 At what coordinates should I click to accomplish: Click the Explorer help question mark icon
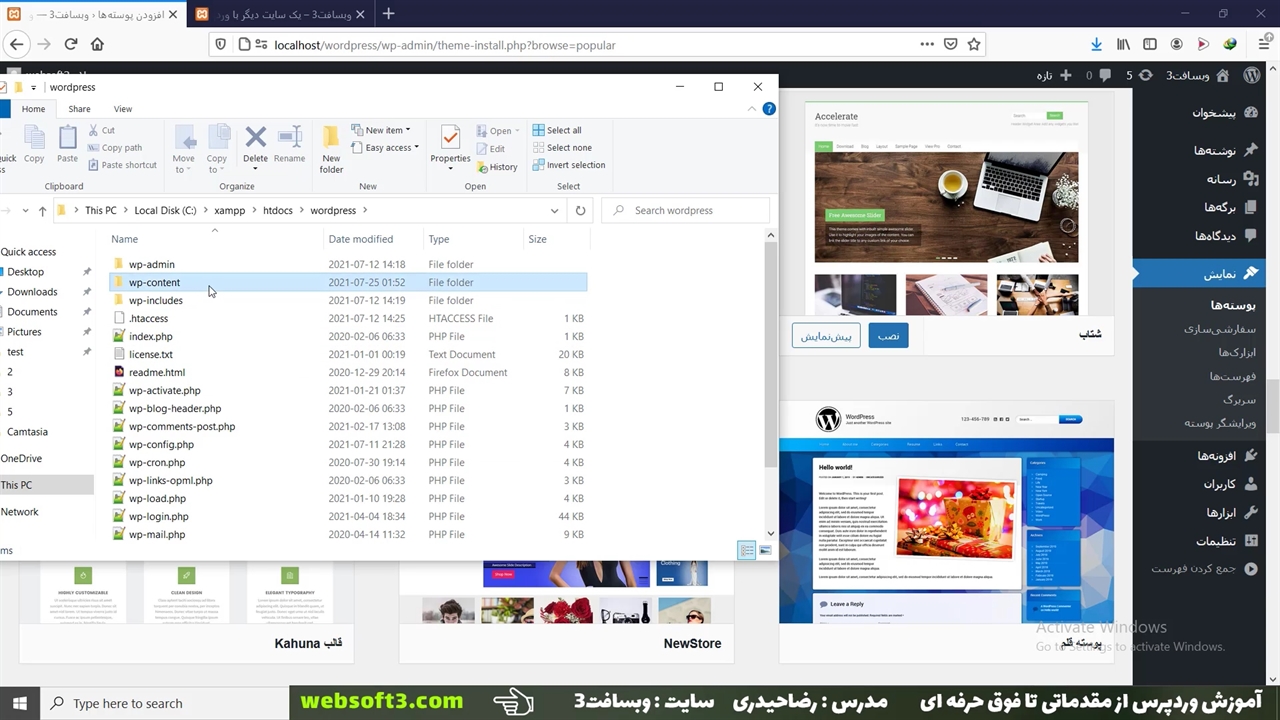[769, 109]
